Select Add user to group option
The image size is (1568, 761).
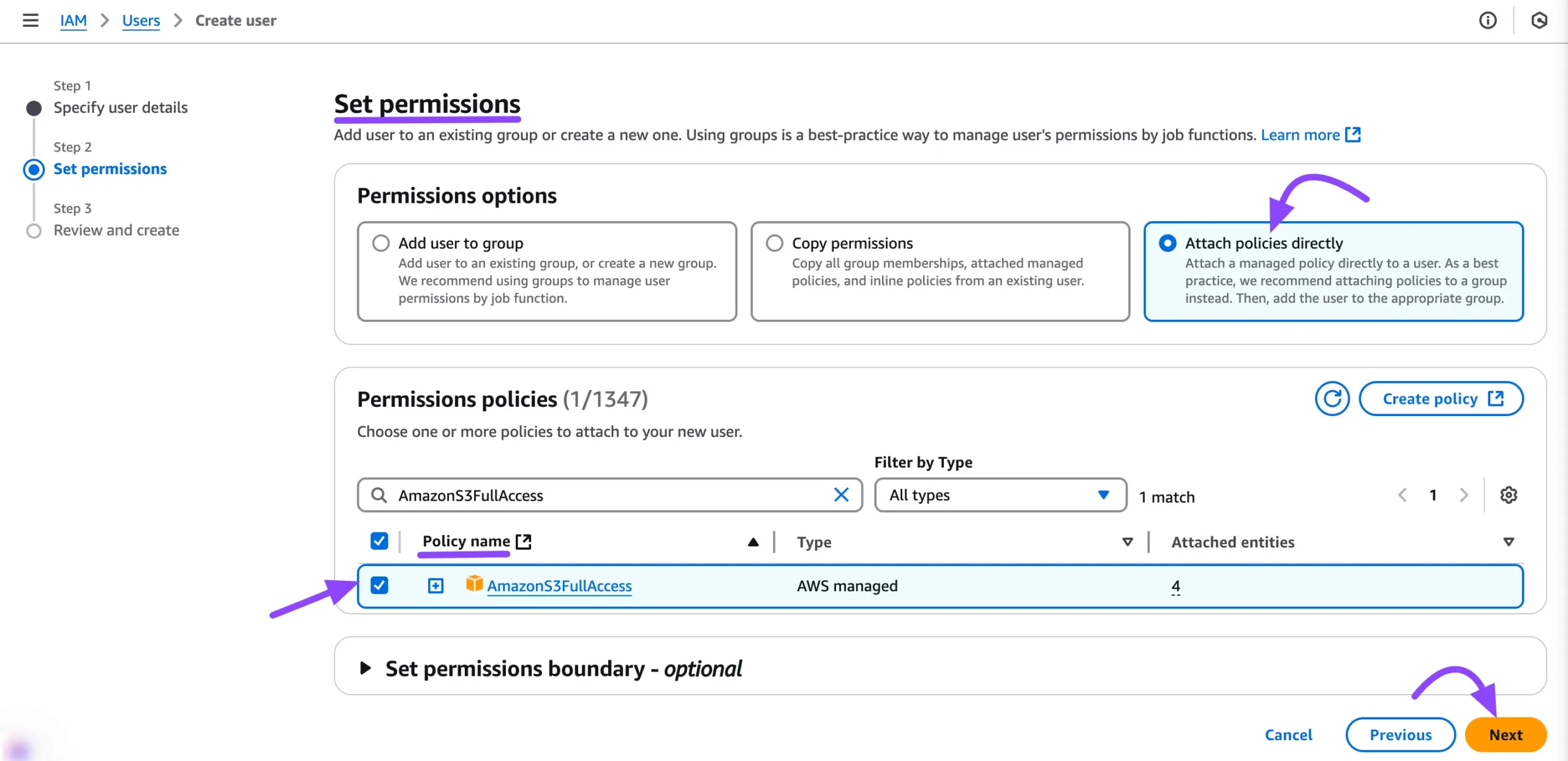pos(381,243)
